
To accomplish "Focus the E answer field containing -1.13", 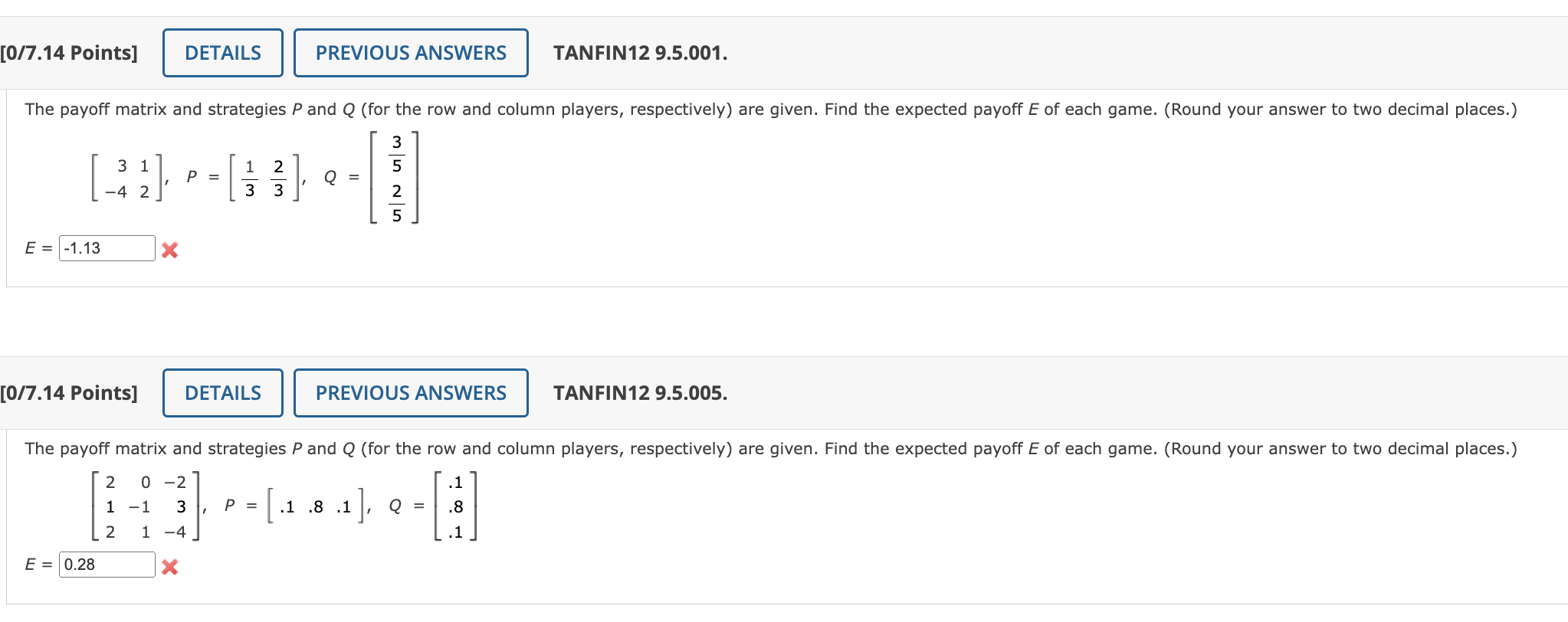I will 107,248.
